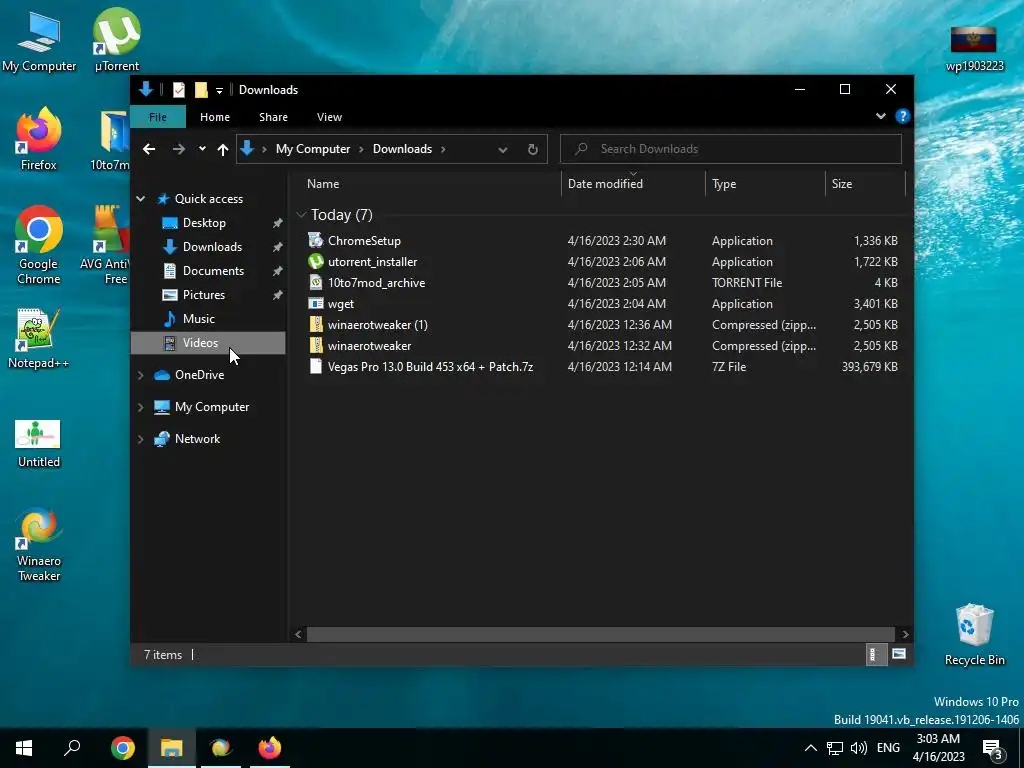This screenshot has width=1024, height=768.
Task: Open the Recycle Bin
Action: point(974,634)
